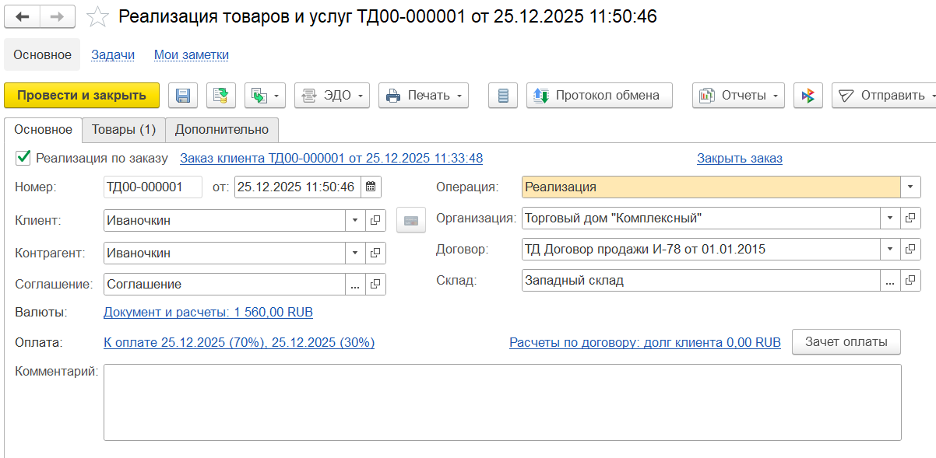
Task: Click the Провести и закрыть button
Action: [x=82, y=95]
